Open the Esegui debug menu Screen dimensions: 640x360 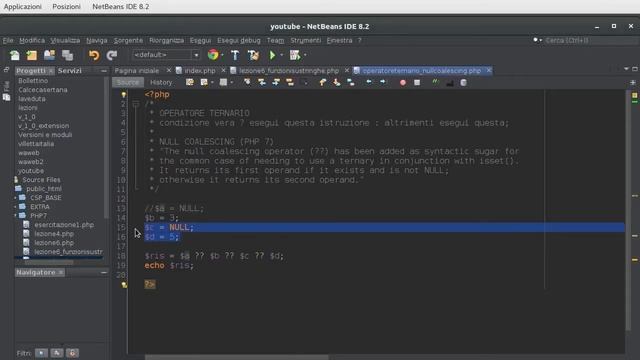pyautogui.click(x=239, y=40)
